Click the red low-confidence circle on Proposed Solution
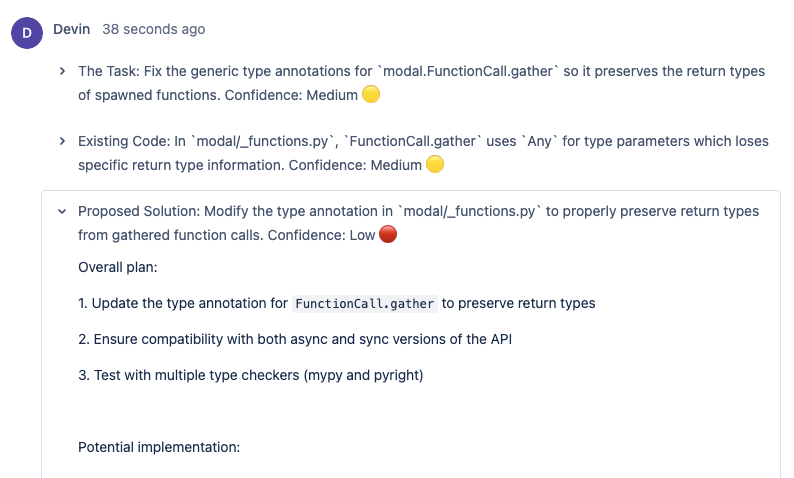 click(388, 234)
